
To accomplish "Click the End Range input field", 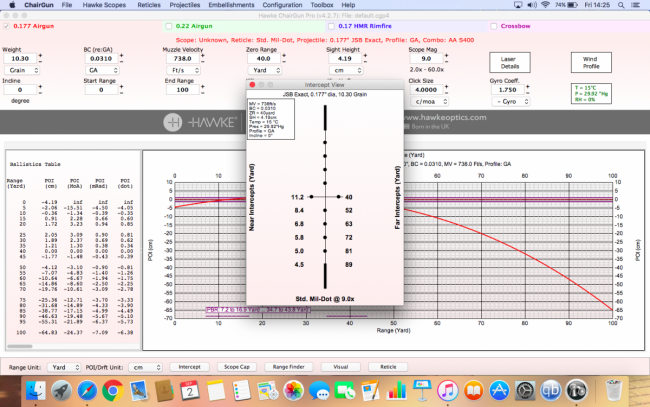I will coord(183,90).
